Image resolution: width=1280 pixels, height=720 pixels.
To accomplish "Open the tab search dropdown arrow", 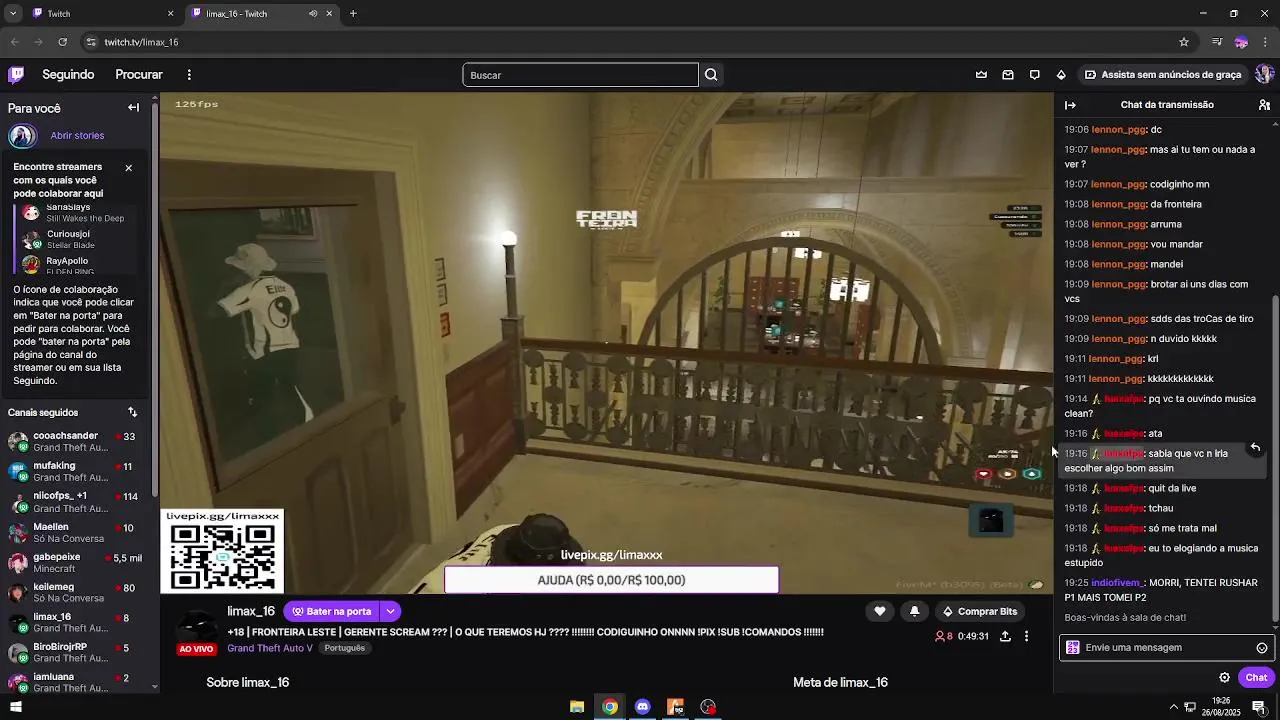I will click(x=12, y=14).
